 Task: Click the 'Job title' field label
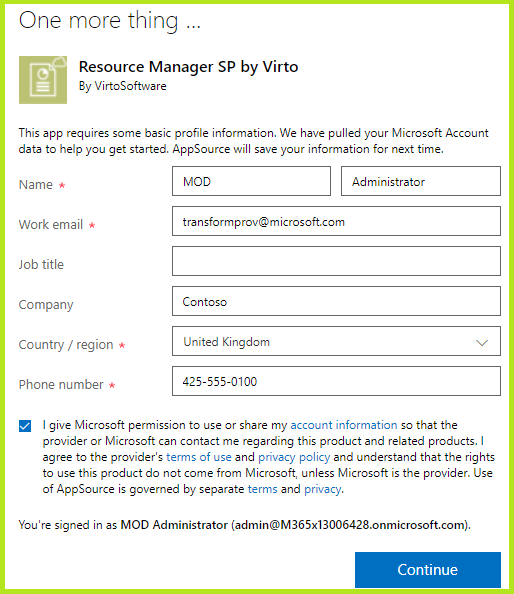pyautogui.click(x=41, y=264)
